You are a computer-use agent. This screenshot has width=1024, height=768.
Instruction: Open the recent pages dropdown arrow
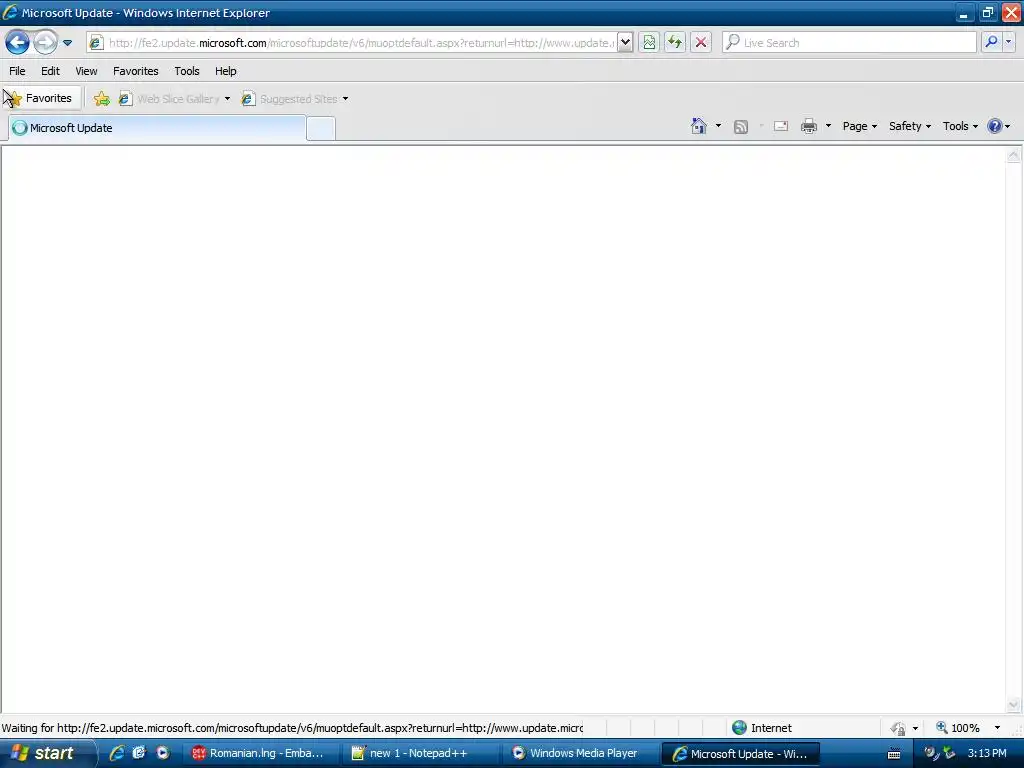click(x=67, y=43)
